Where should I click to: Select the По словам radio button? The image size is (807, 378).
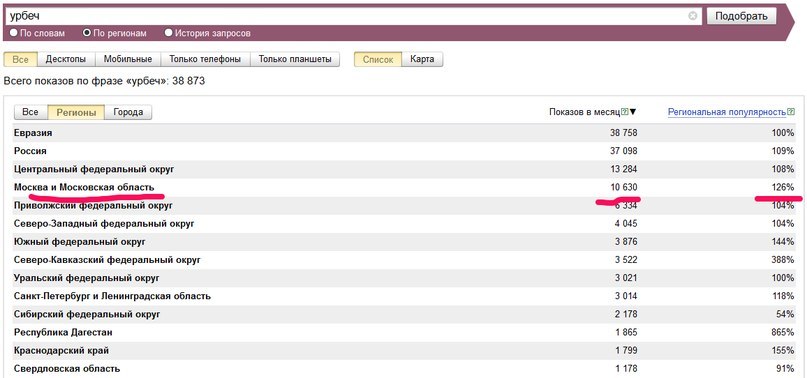[14, 33]
